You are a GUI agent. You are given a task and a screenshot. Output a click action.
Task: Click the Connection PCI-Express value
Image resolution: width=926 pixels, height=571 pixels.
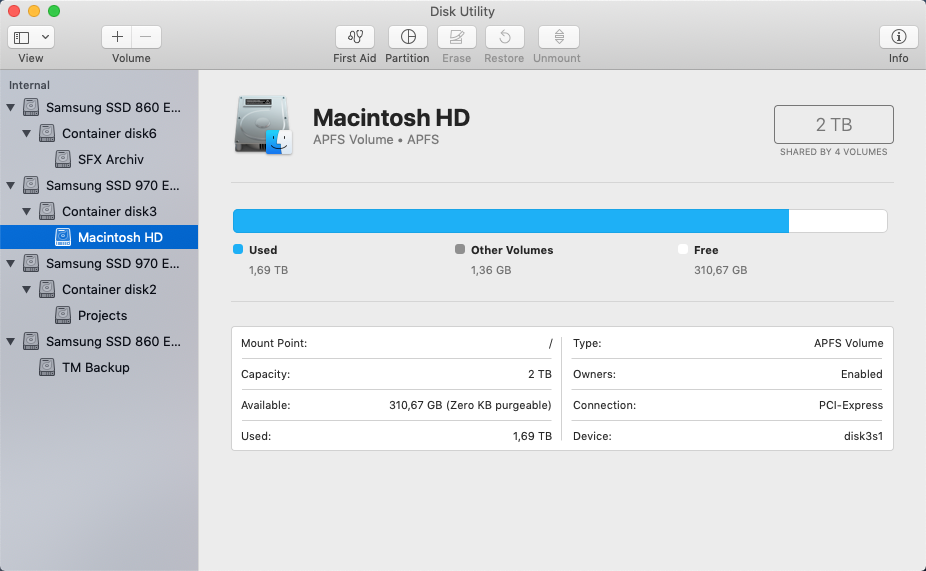[x=851, y=405]
